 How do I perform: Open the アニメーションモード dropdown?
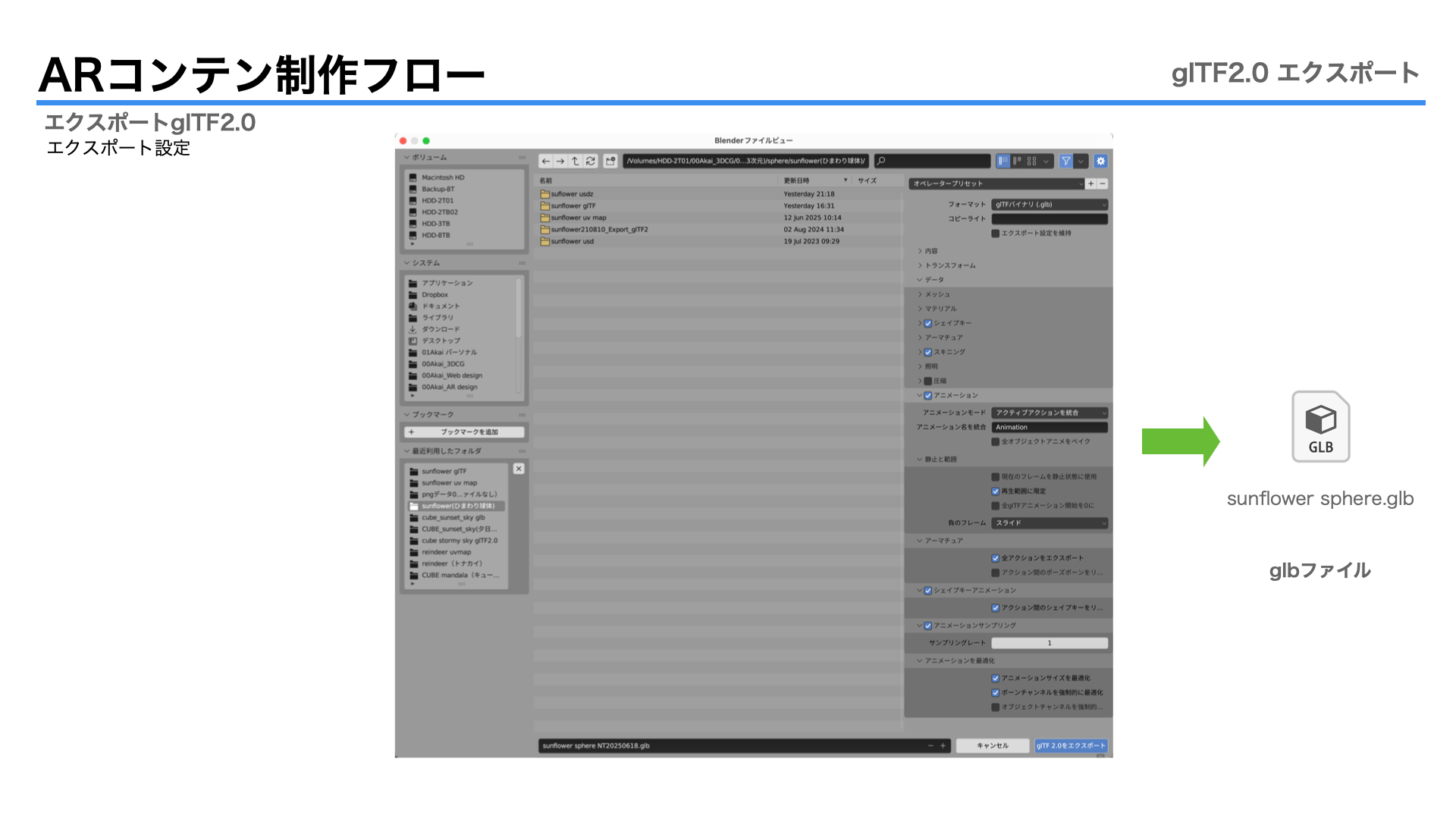point(1050,413)
